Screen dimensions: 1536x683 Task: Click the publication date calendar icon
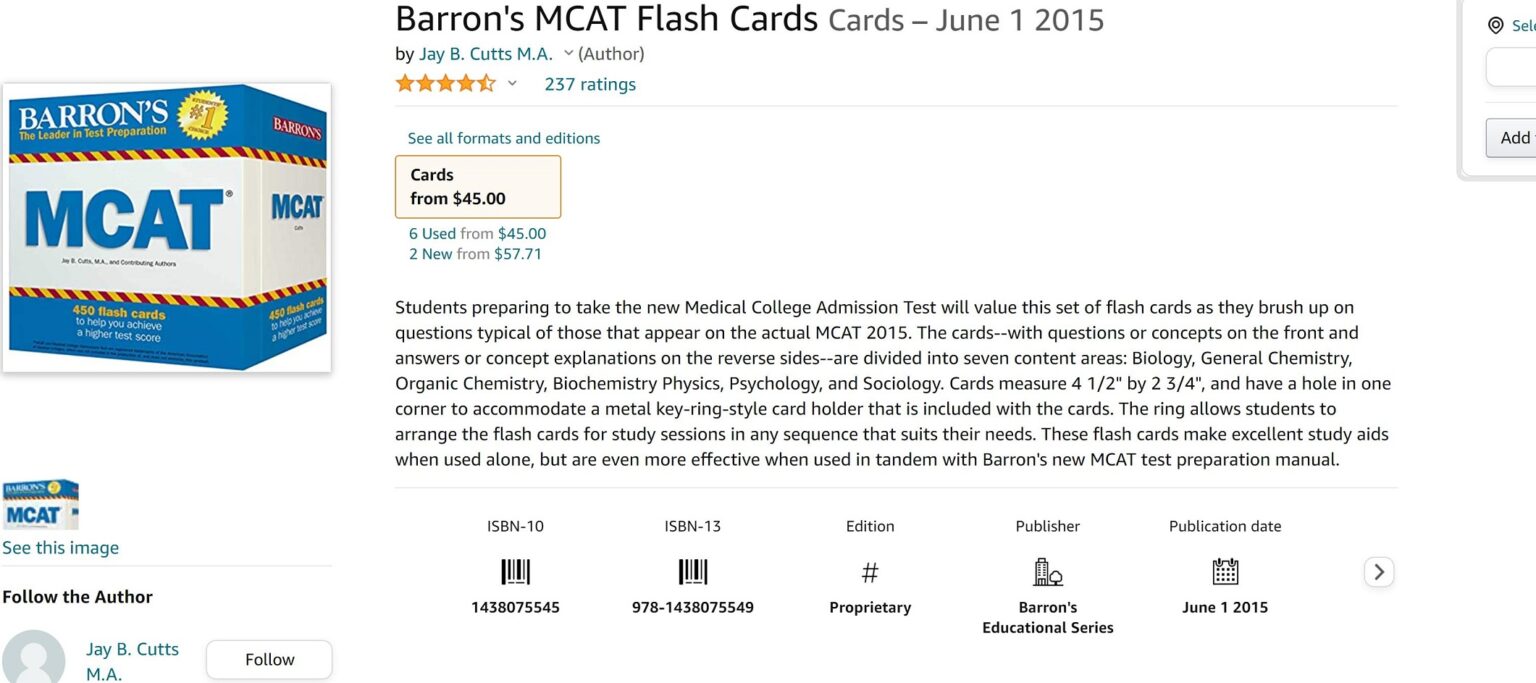[1224, 572]
